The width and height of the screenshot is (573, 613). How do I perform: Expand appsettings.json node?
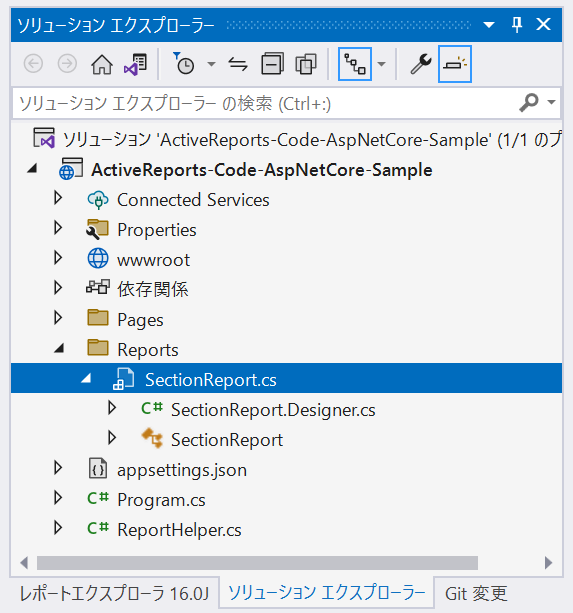(x=58, y=468)
